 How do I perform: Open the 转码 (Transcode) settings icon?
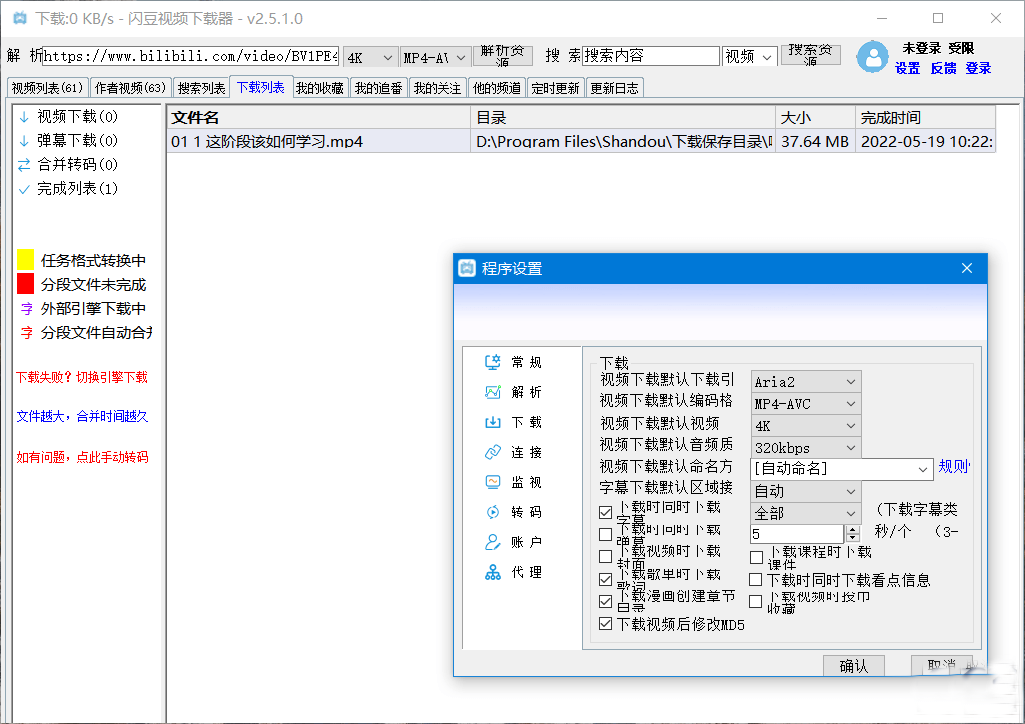pyautogui.click(x=492, y=512)
